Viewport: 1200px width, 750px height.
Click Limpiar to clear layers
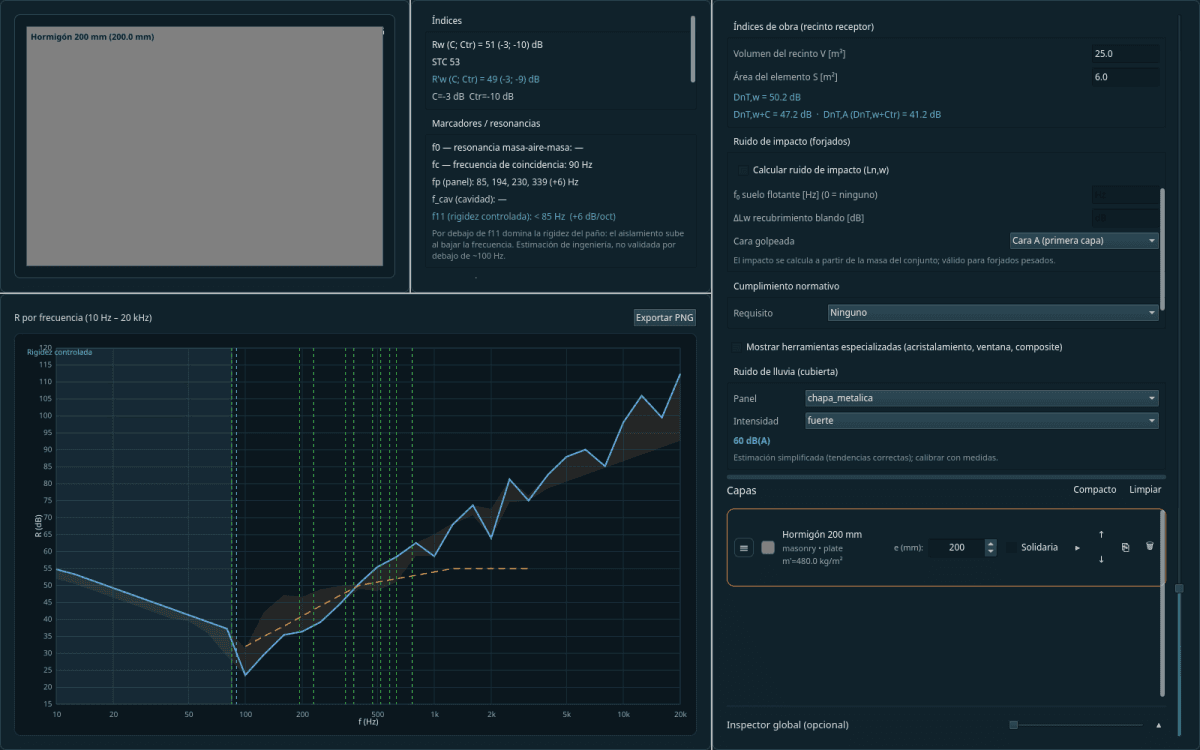[1145, 490]
